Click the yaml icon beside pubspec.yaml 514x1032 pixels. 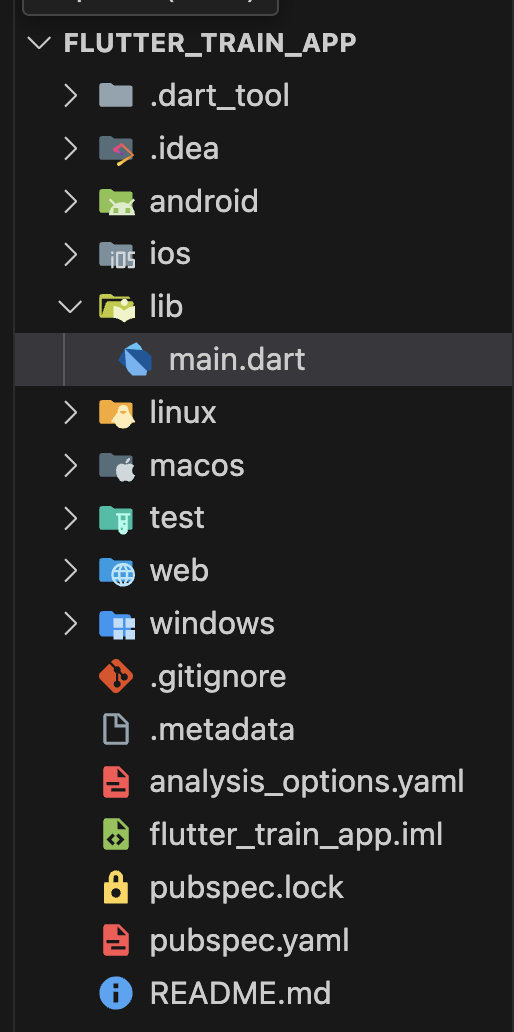pos(116,940)
